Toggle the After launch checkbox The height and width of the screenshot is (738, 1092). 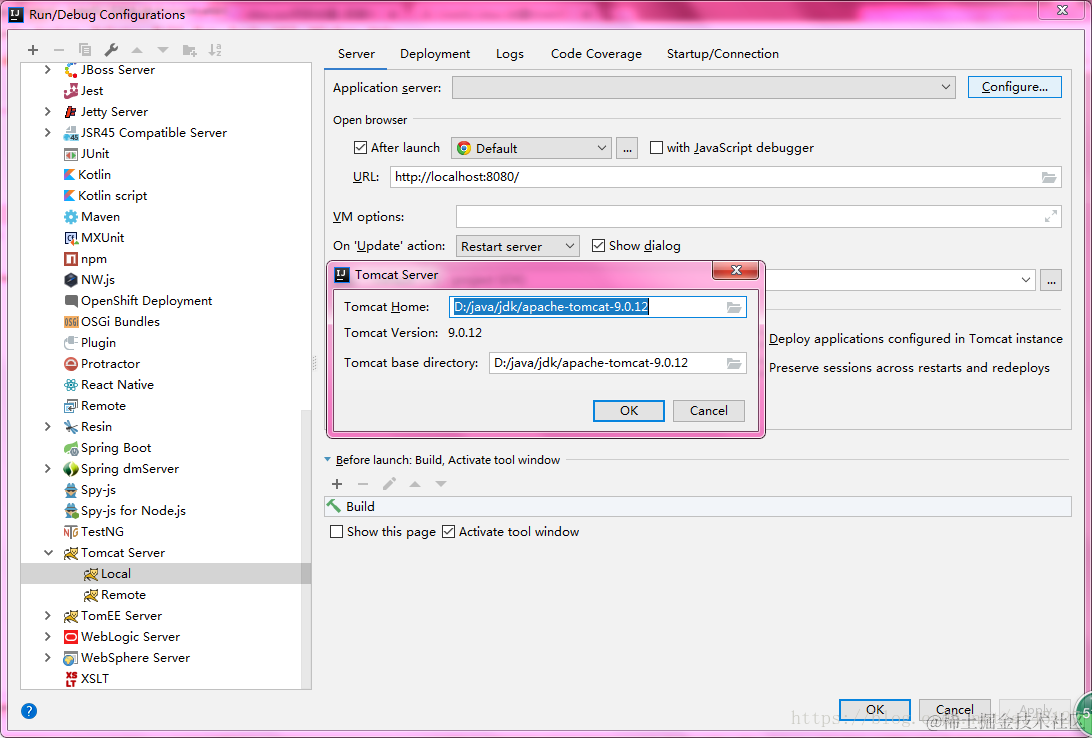pyautogui.click(x=360, y=148)
